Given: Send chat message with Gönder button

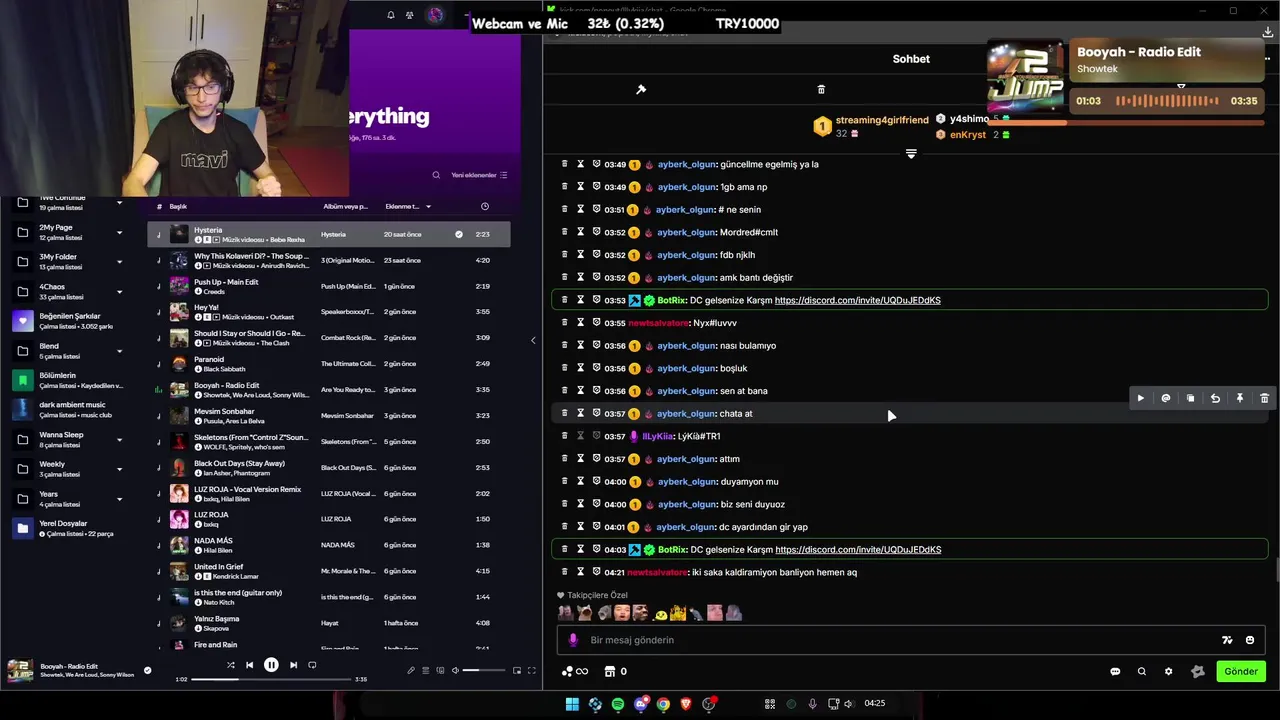Looking at the screenshot, I should tap(1241, 671).
